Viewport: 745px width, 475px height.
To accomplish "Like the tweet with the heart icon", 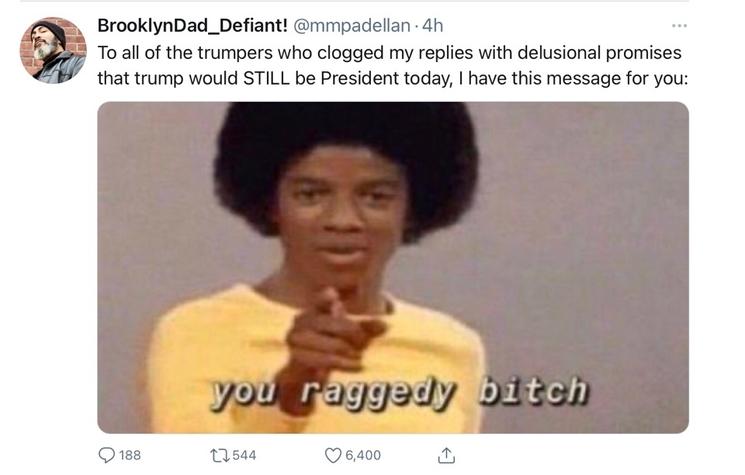I will 333,455.
